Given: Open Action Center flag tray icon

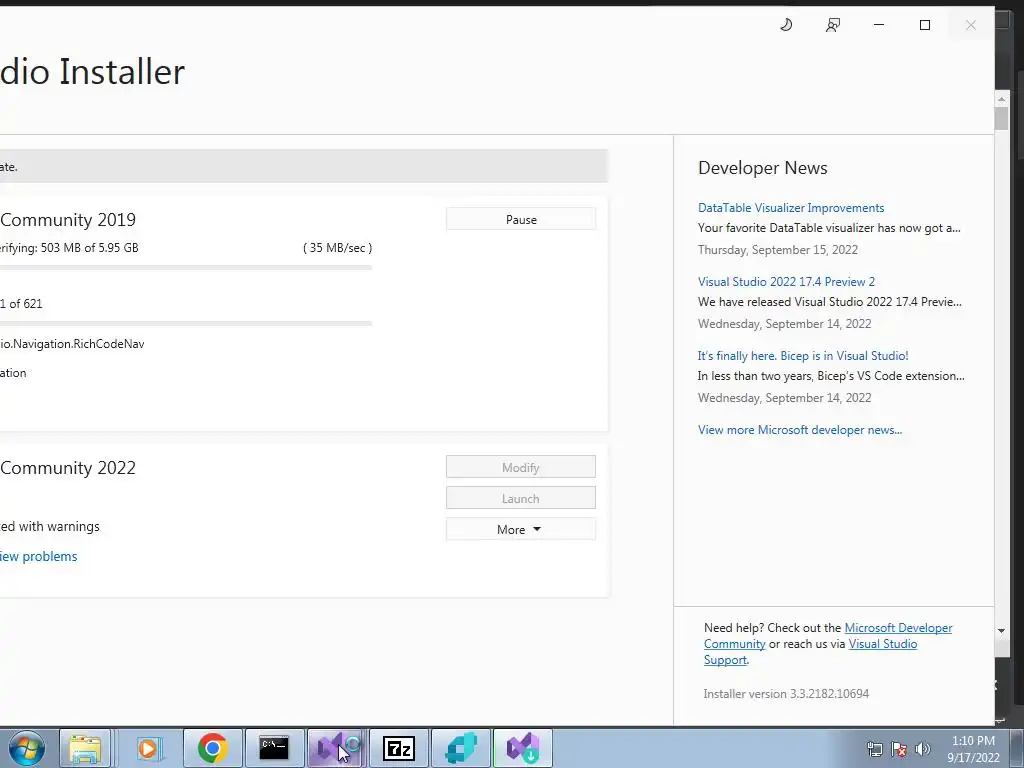Looking at the screenshot, I should pyautogui.click(x=899, y=749).
